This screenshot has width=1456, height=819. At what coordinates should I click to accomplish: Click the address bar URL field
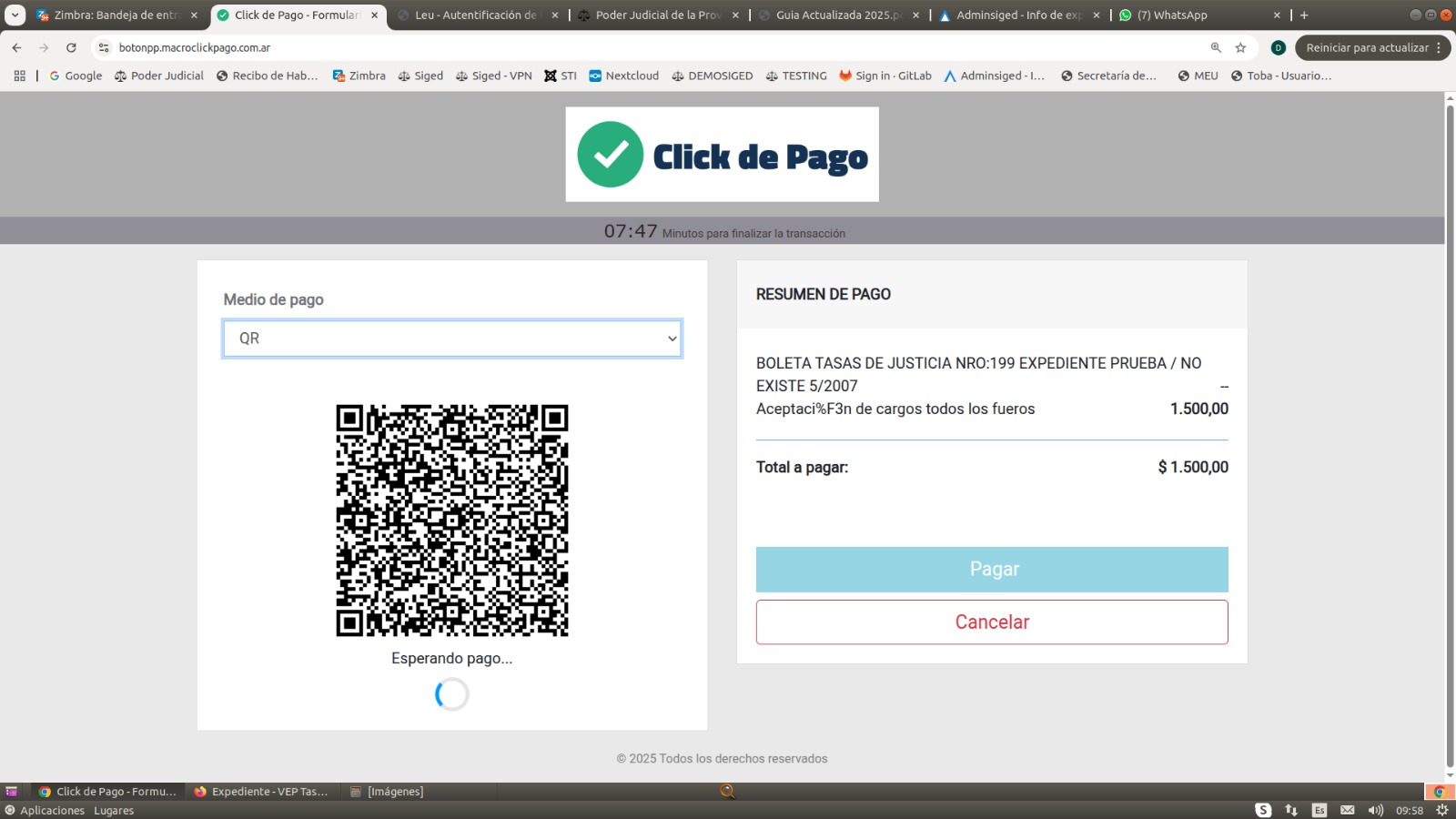tap(655, 47)
